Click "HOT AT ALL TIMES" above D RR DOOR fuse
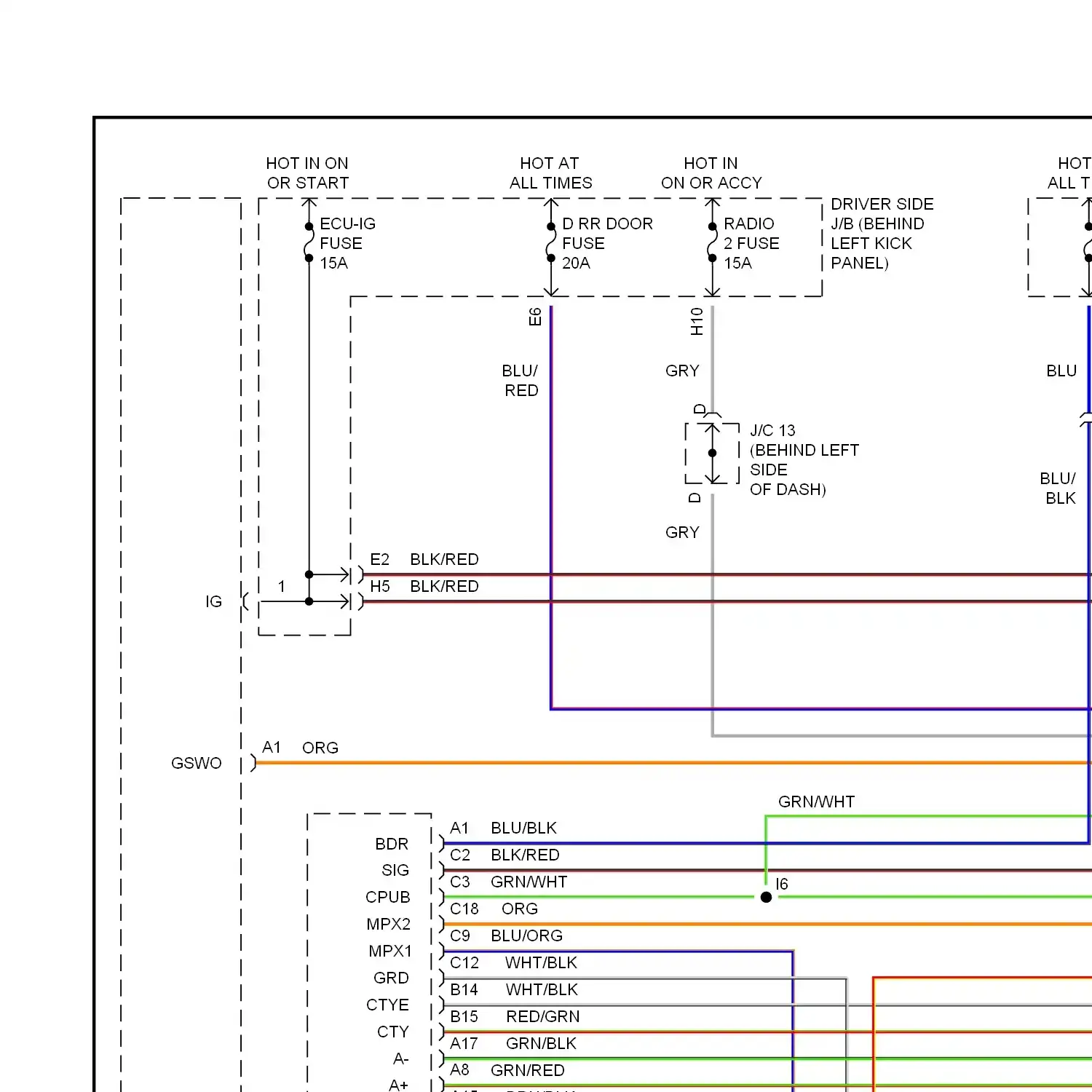Image resolution: width=1092 pixels, height=1092 pixels. pyautogui.click(x=550, y=173)
